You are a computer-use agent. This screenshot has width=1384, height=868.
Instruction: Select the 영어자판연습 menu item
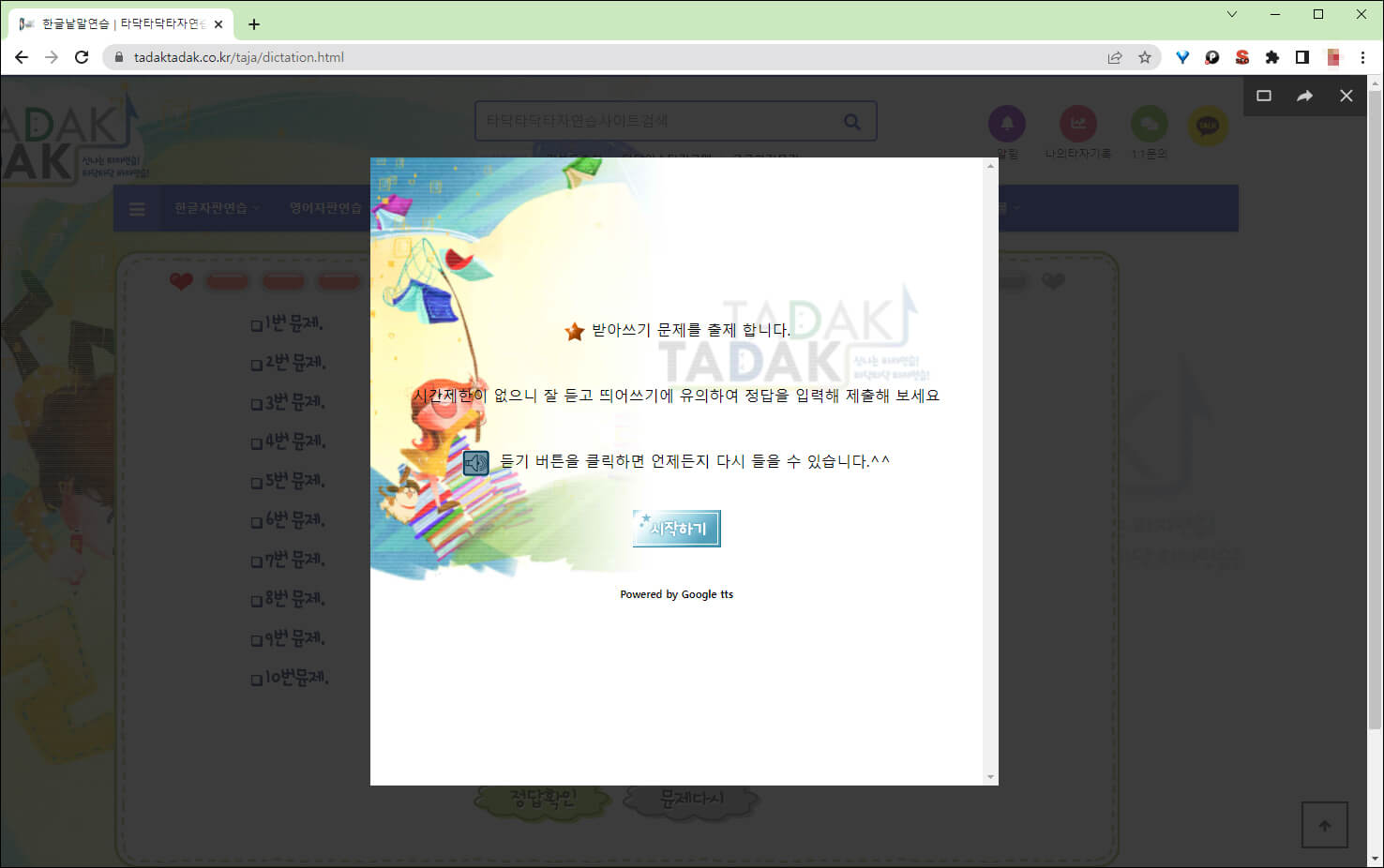[323, 208]
